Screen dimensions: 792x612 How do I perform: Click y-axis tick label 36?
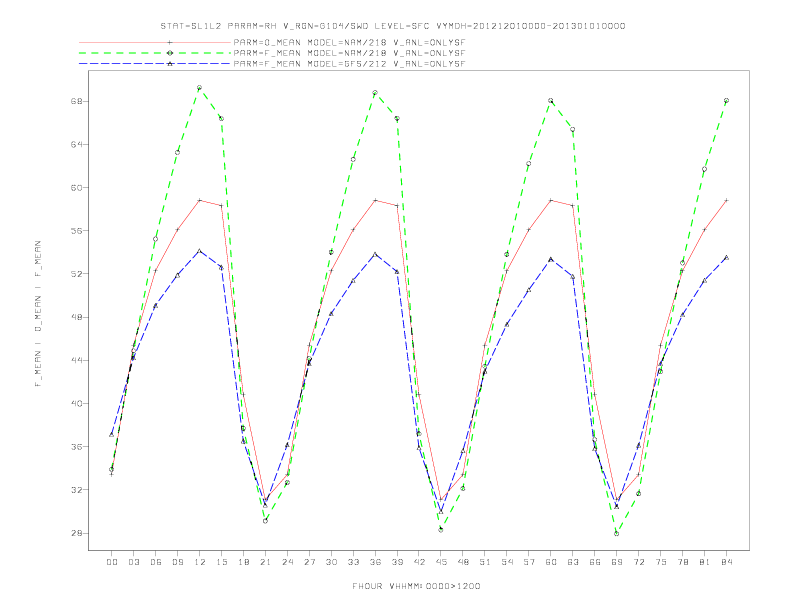[76, 446]
